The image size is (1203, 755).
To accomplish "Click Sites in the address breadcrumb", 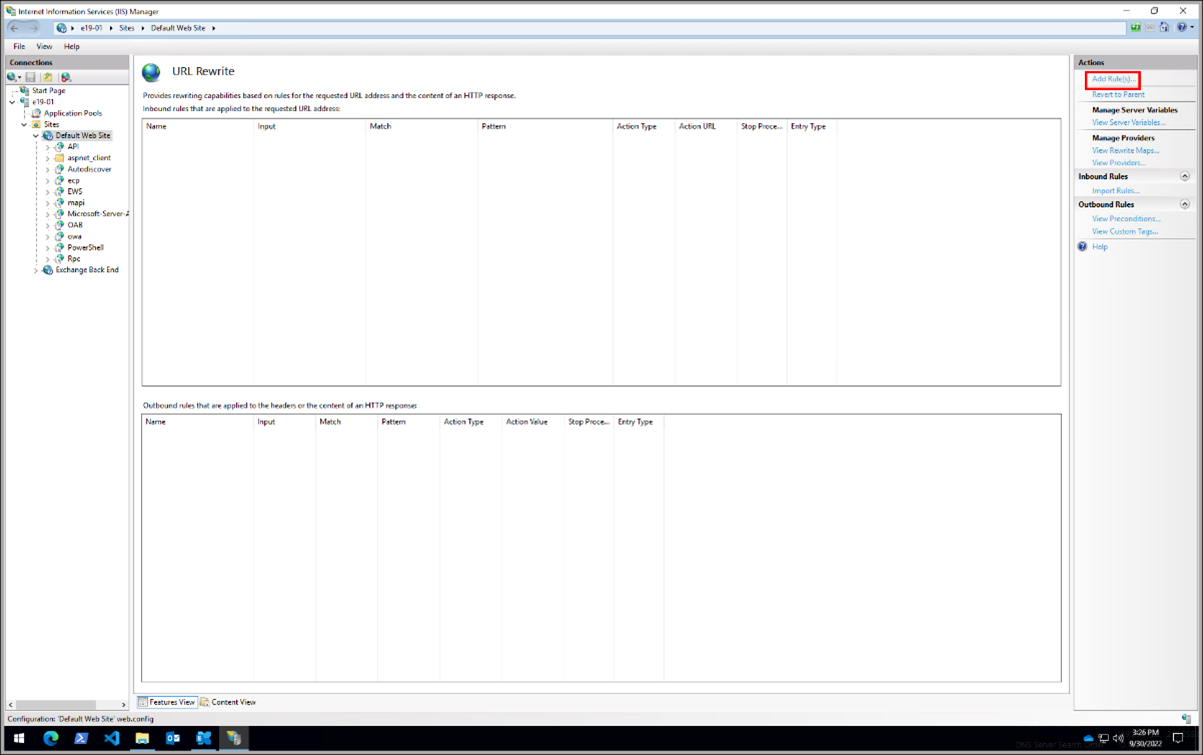I will [x=126, y=28].
